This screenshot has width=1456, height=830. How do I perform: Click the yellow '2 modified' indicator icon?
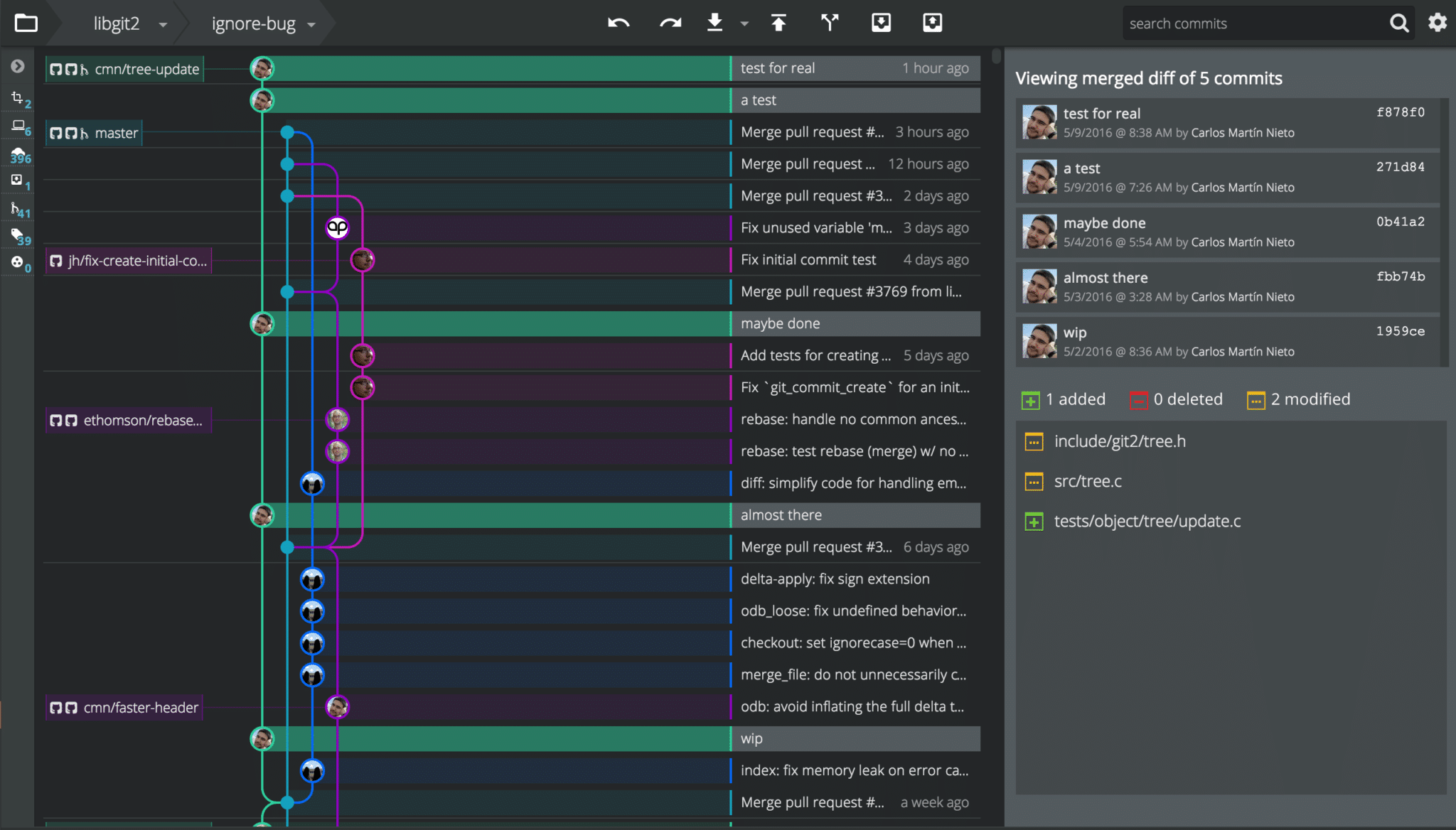click(x=1256, y=400)
